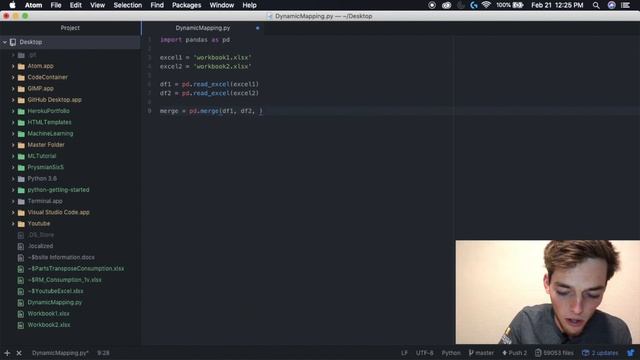
Task: Click the pd.merge line in editor
Action: tap(211, 111)
